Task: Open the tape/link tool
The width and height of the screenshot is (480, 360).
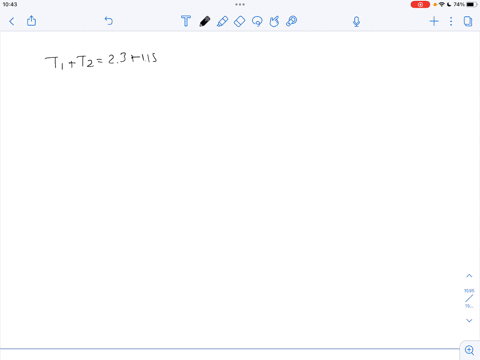Action: pyautogui.click(x=292, y=21)
